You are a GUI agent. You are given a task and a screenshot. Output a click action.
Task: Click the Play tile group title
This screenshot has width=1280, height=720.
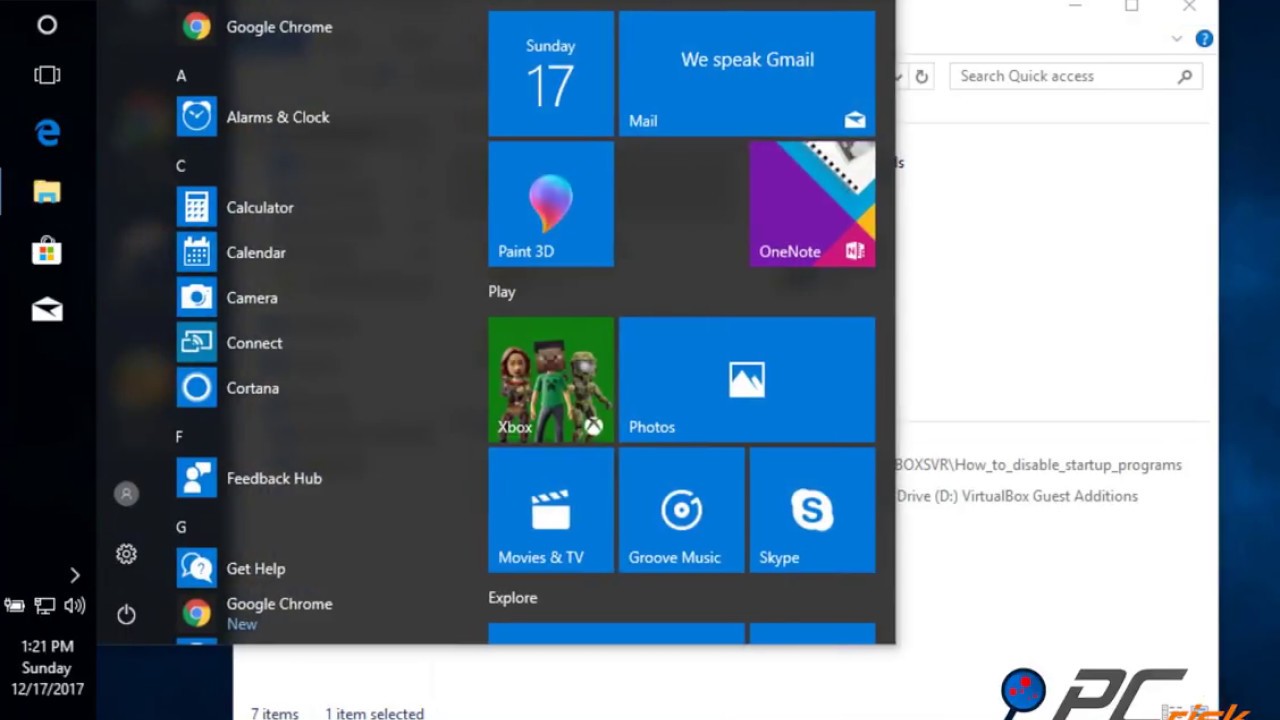tap(502, 292)
